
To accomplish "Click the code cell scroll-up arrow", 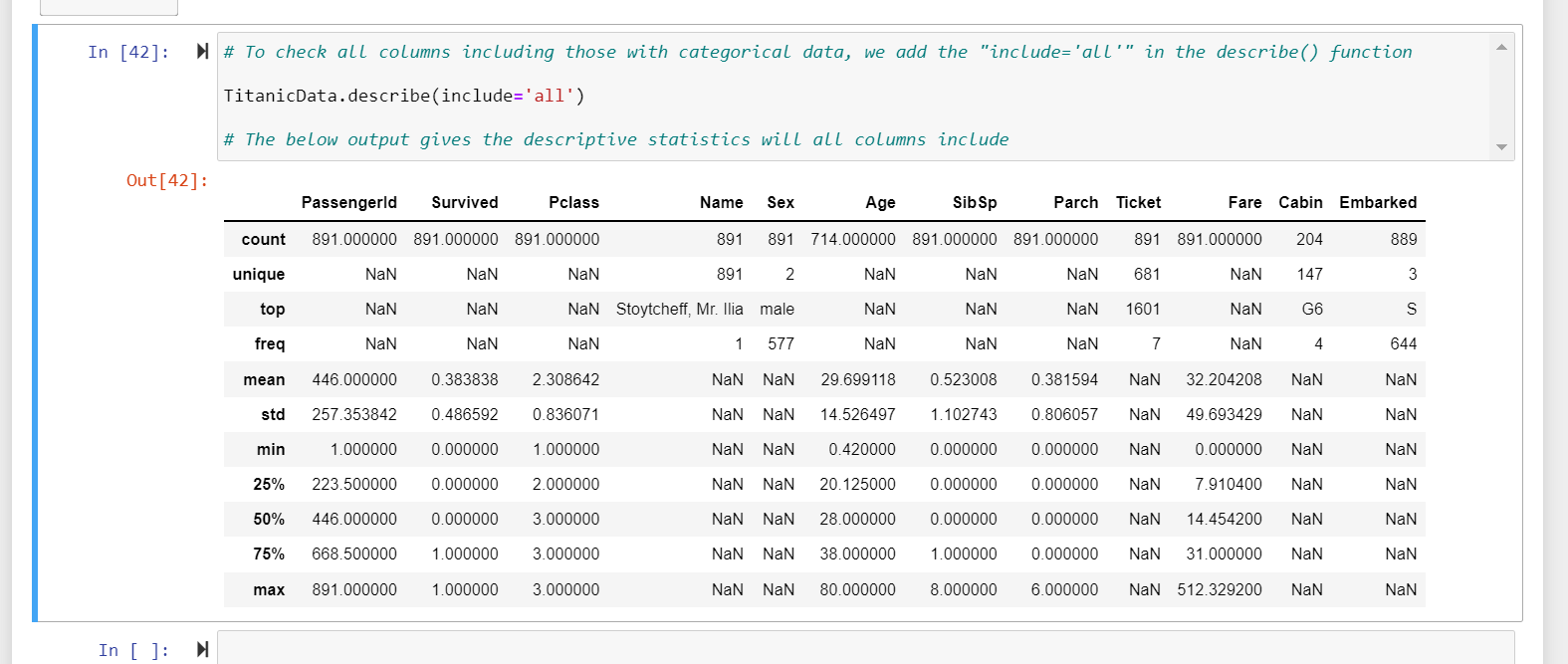I will pos(1501,47).
